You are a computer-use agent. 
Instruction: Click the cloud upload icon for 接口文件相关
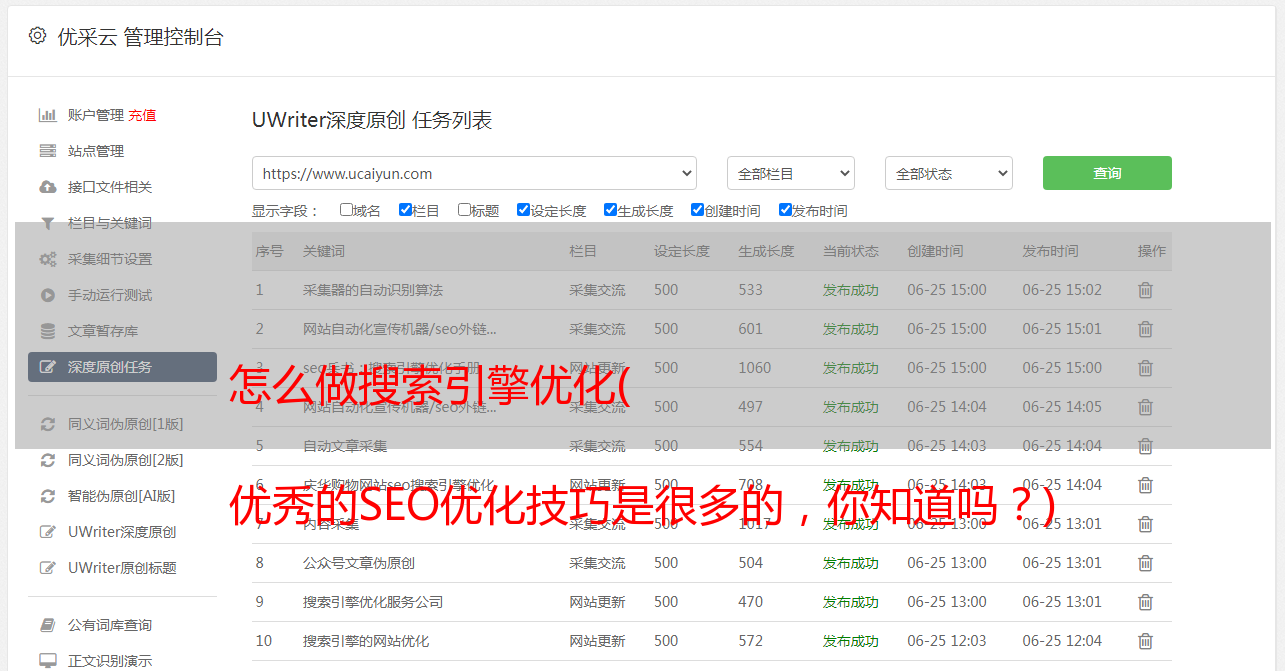[x=47, y=187]
